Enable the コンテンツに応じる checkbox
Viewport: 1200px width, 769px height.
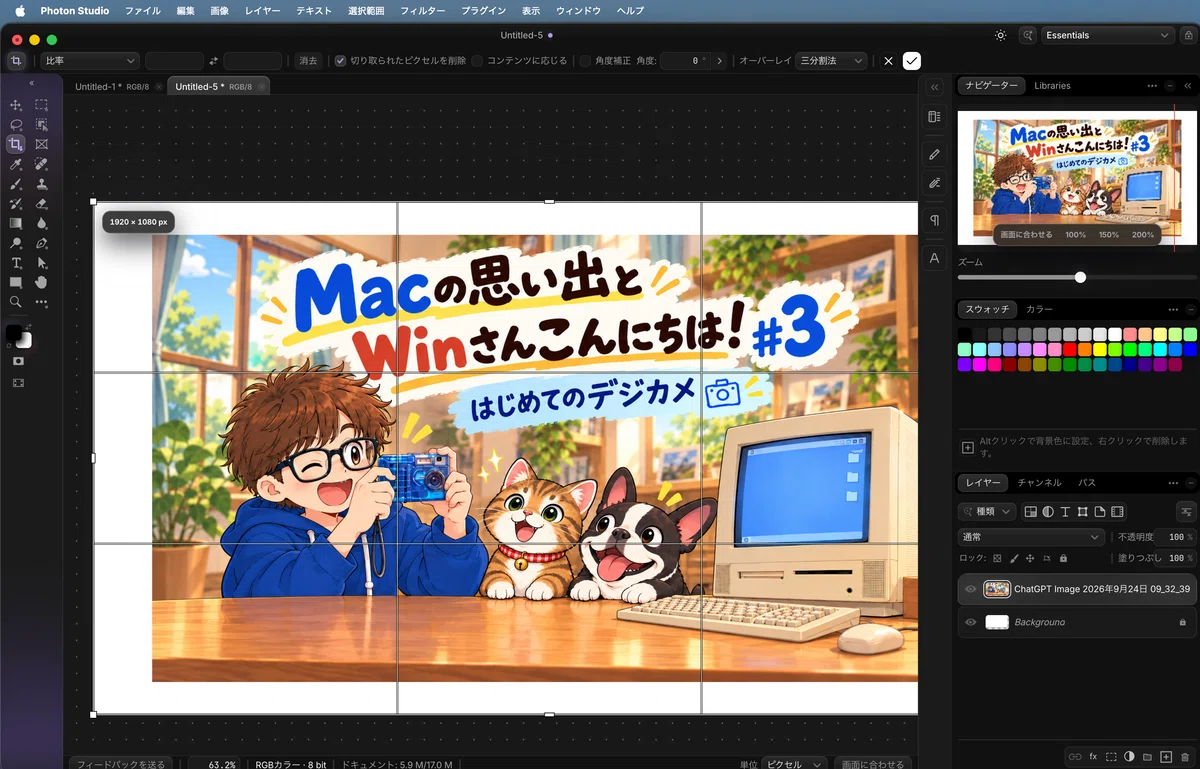point(477,61)
